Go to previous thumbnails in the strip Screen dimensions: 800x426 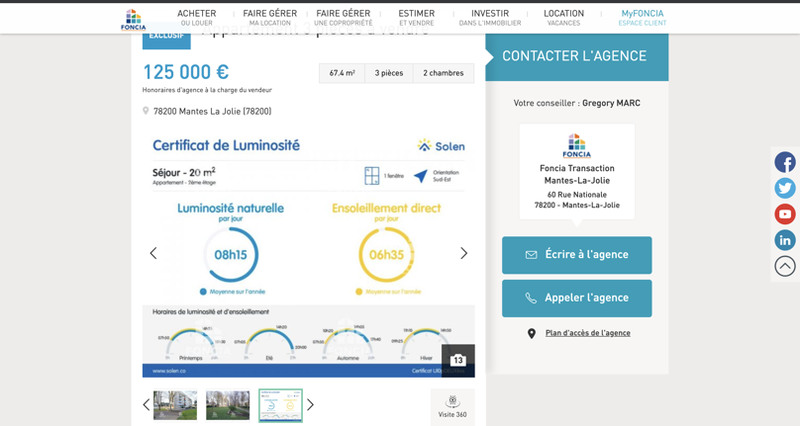(146, 405)
